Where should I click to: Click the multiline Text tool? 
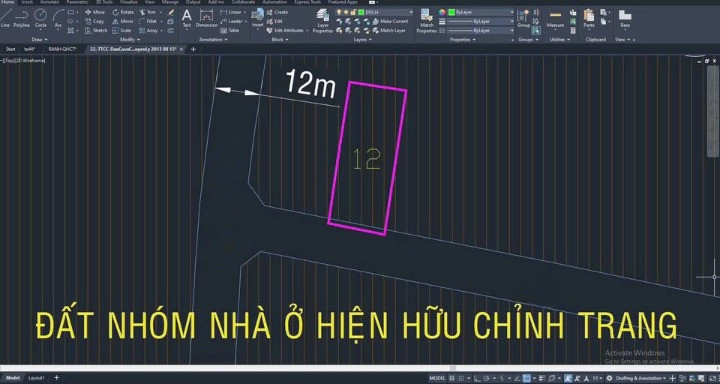coord(186,18)
